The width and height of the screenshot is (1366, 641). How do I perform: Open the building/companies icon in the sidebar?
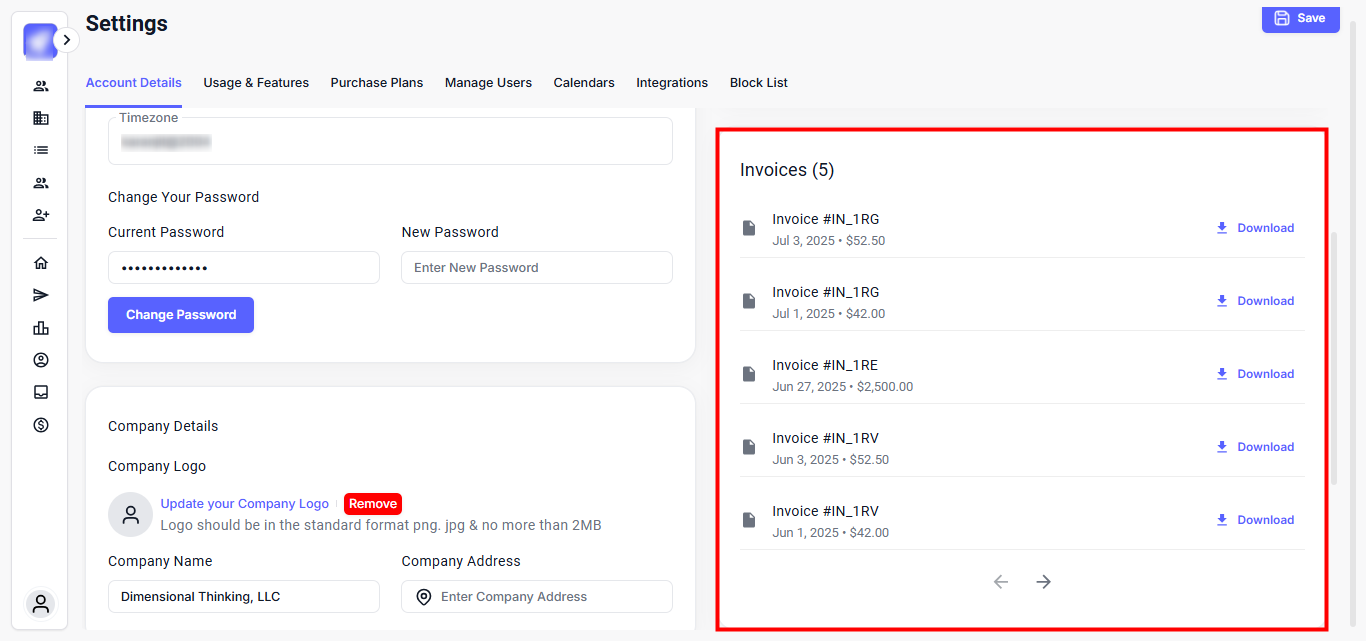pos(41,118)
